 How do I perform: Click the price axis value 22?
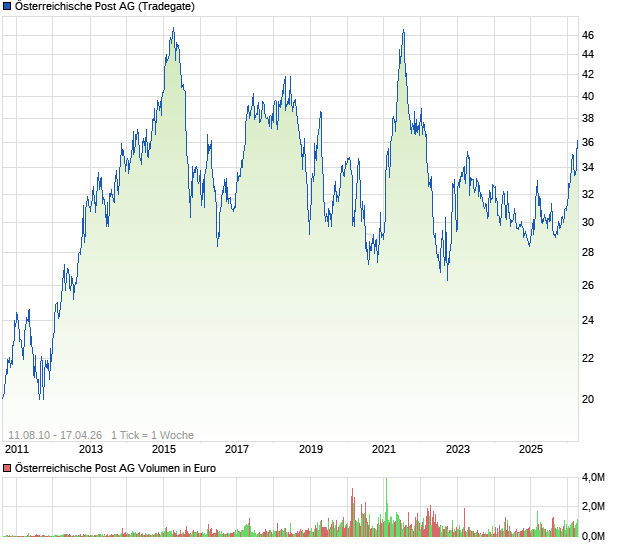pyautogui.click(x=588, y=358)
